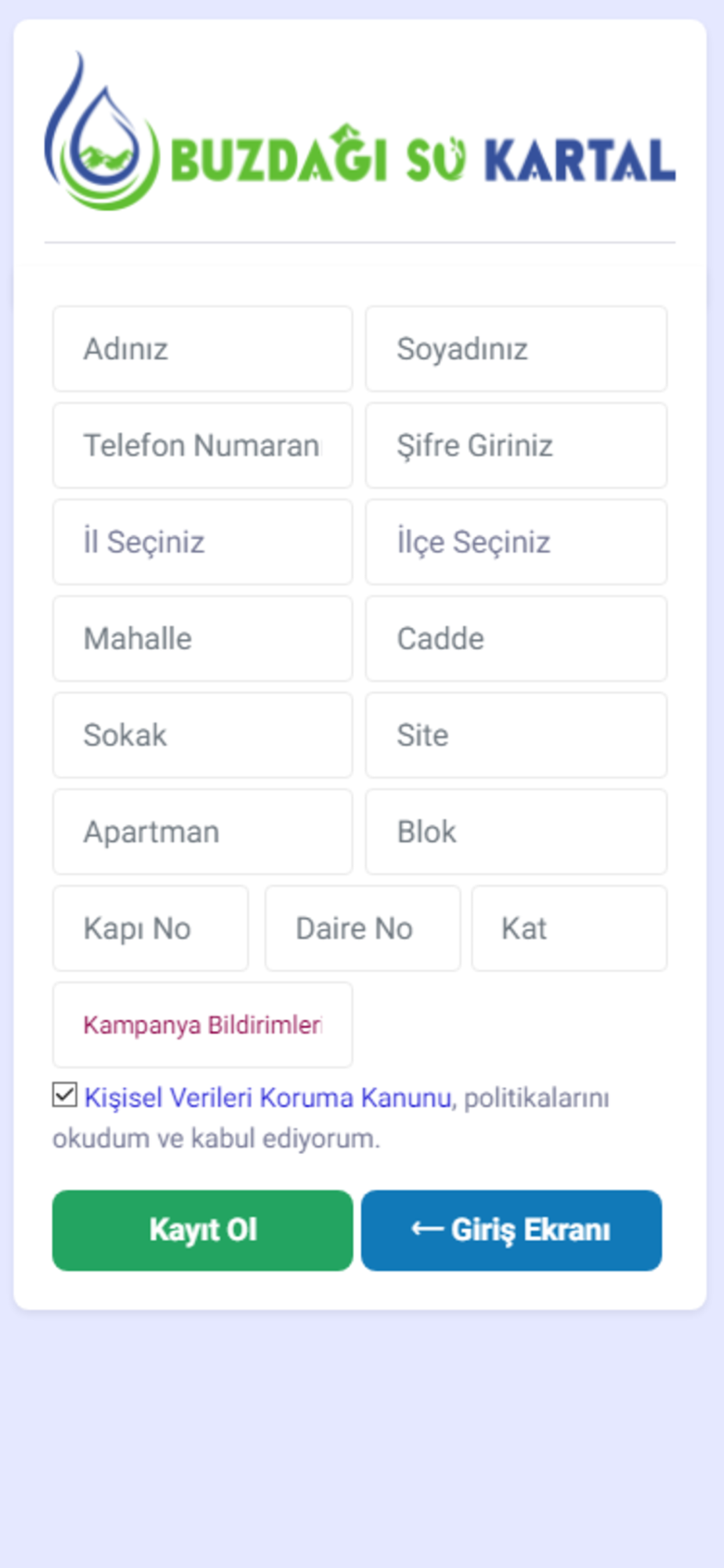Select the Daire No field

[362, 928]
